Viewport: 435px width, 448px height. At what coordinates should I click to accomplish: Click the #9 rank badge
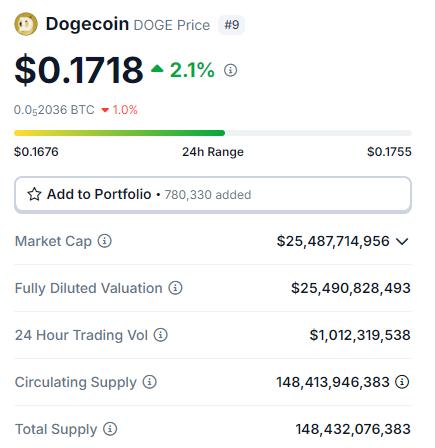232,25
